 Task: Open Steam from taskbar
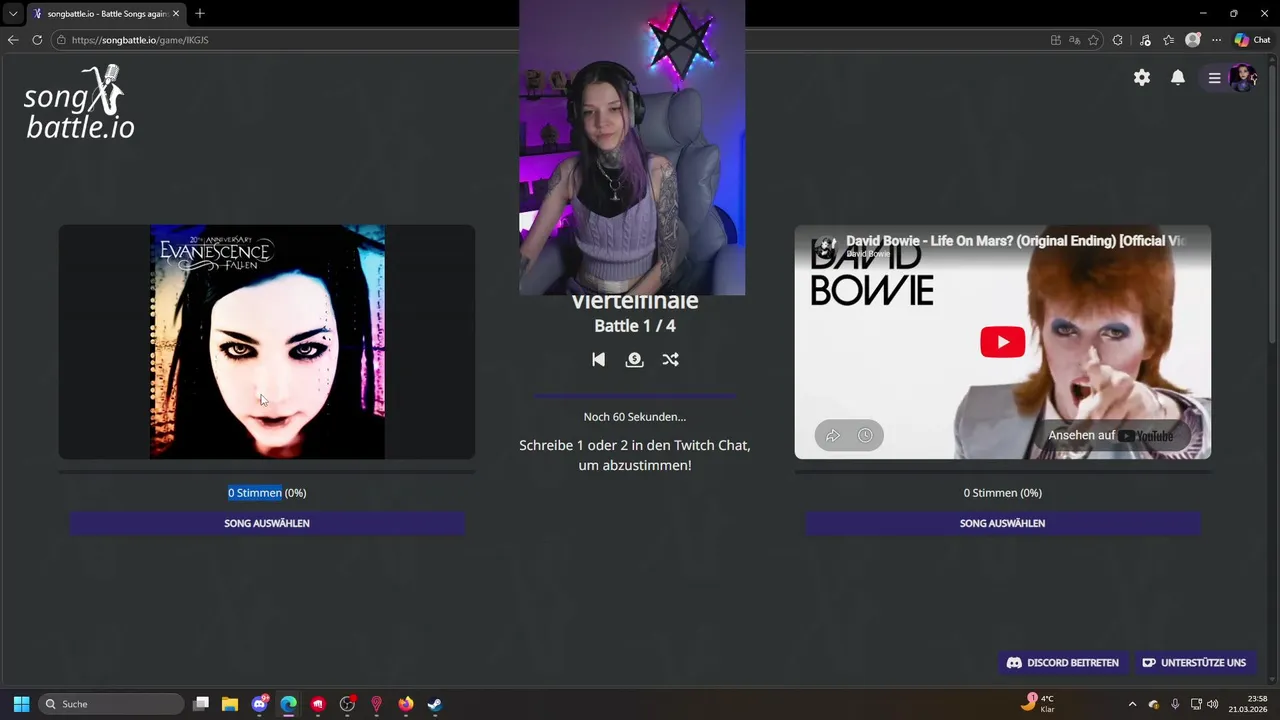pyautogui.click(x=435, y=704)
